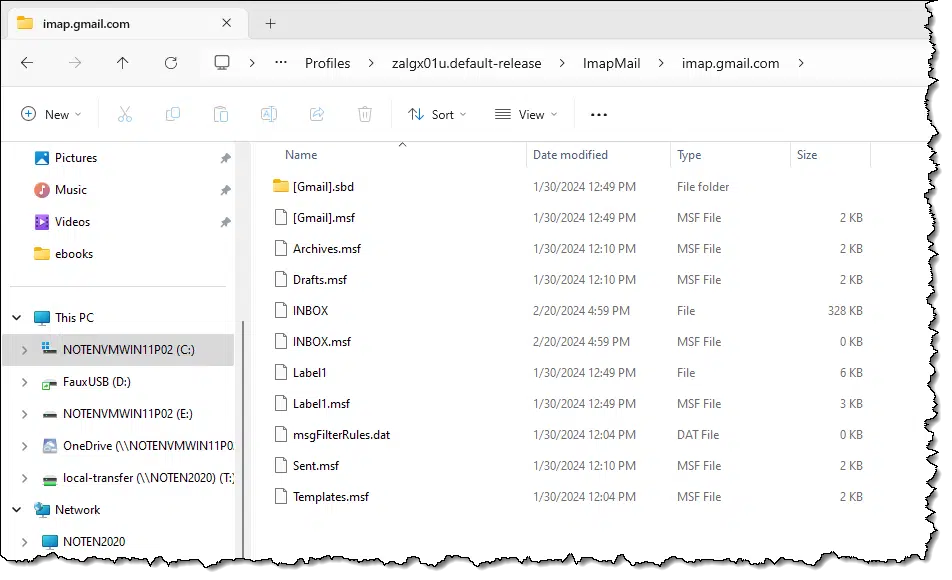The width and height of the screenshot is (952, 580).
Task: Navigate to ImapMail in the breadcrumb
Action: click(611, 63)
